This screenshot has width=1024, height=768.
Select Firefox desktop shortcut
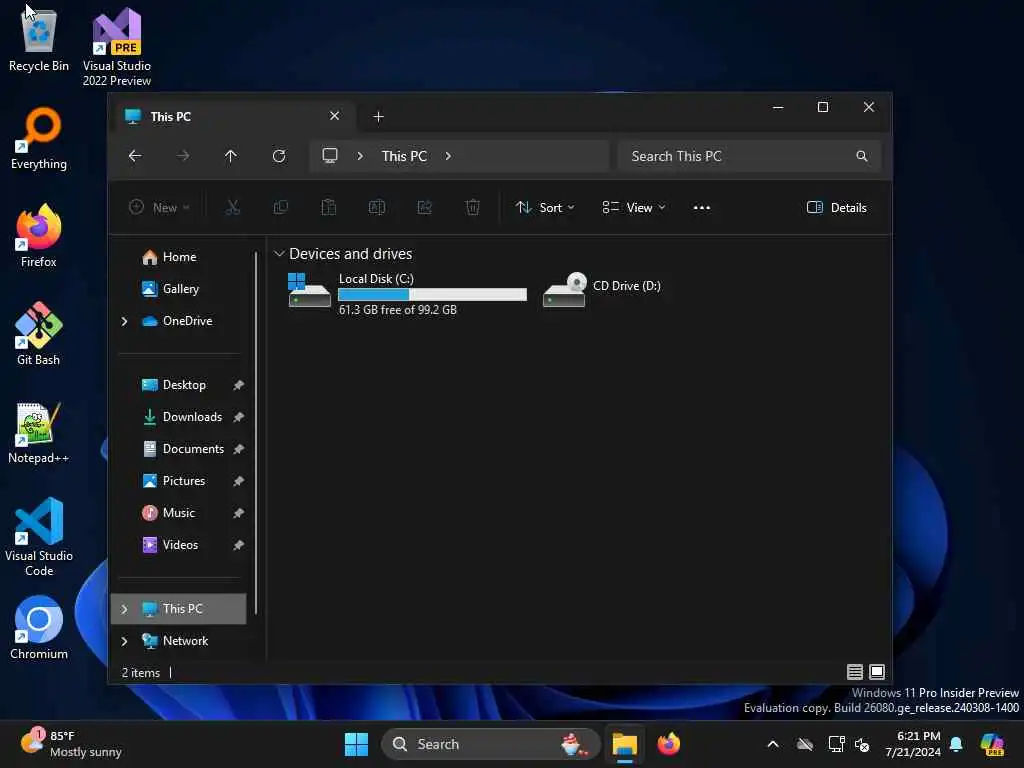click(x=39, y=236)
